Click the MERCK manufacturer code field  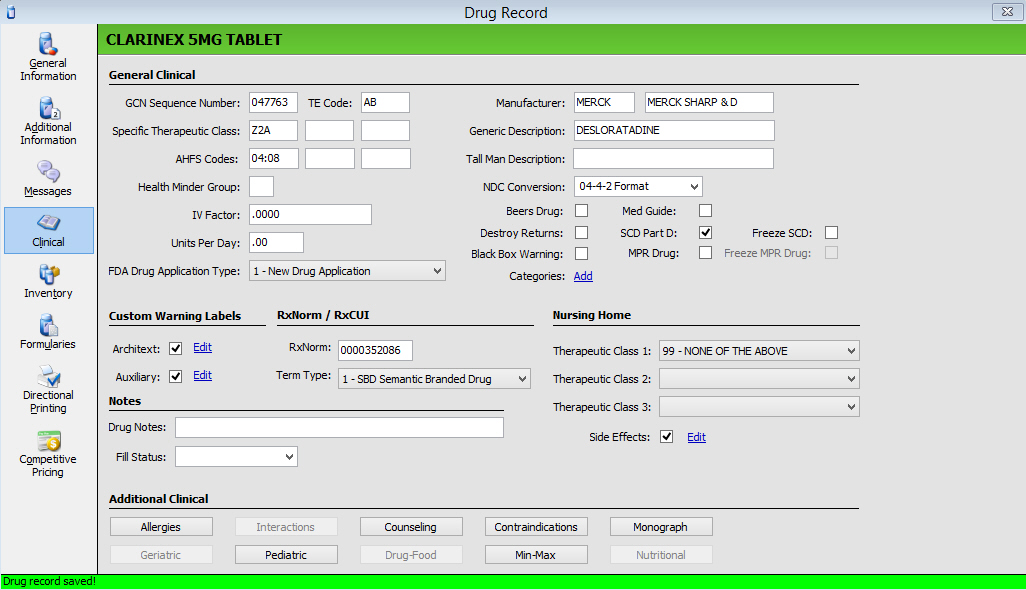604,102
